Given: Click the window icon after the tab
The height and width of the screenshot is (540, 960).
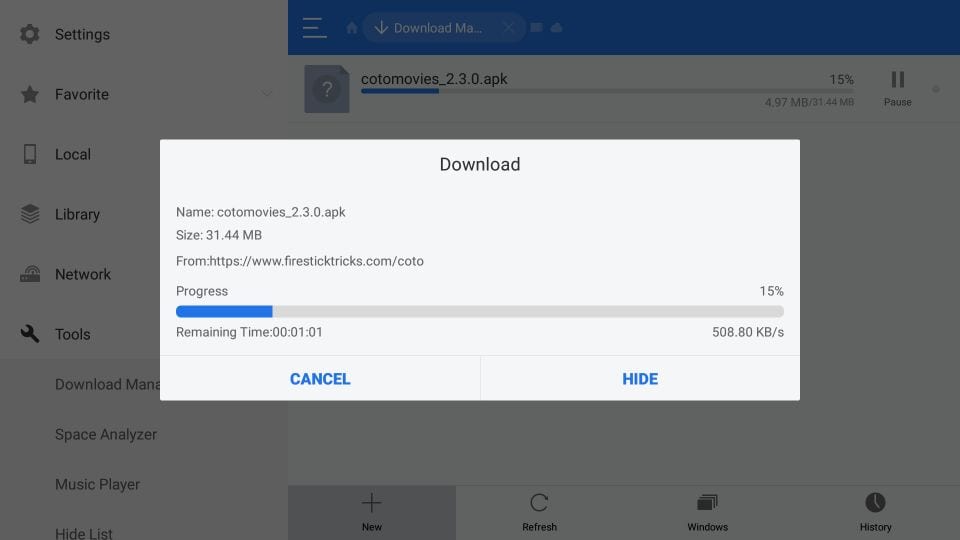Looking at the screenshot, I should click(x=536, y=28).
